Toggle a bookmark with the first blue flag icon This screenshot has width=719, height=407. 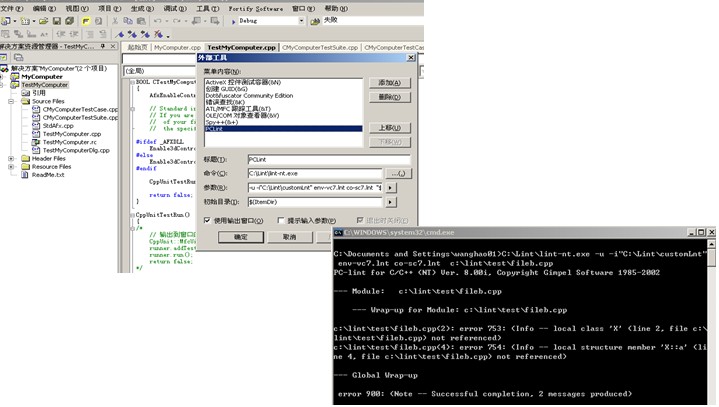click(120, 34)
